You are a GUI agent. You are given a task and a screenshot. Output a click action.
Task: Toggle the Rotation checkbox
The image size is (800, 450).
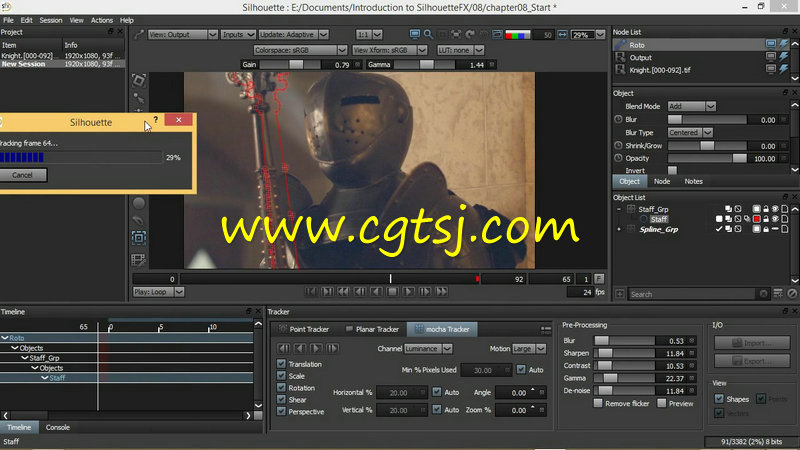[281, 387]
